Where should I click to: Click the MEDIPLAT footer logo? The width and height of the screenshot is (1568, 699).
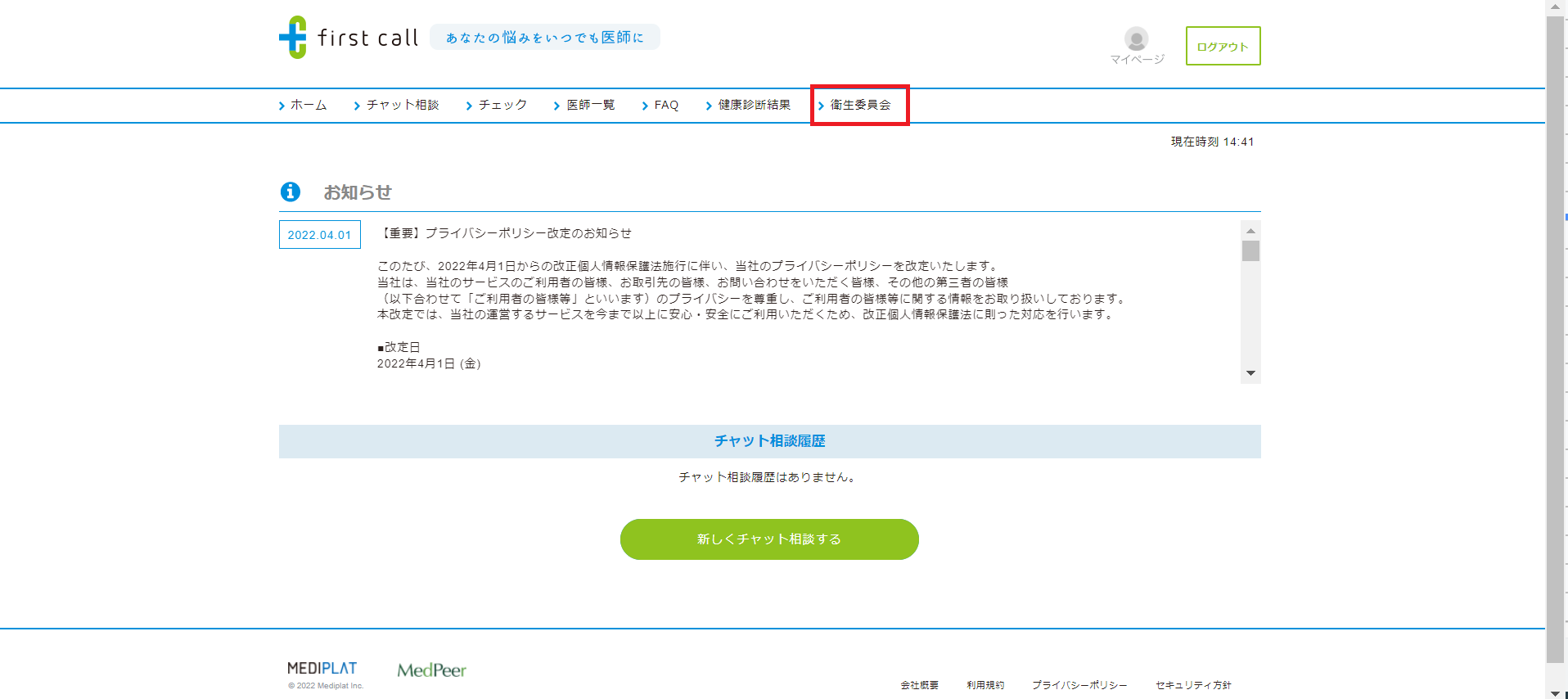pyautogui.click(x=322, y=669)
